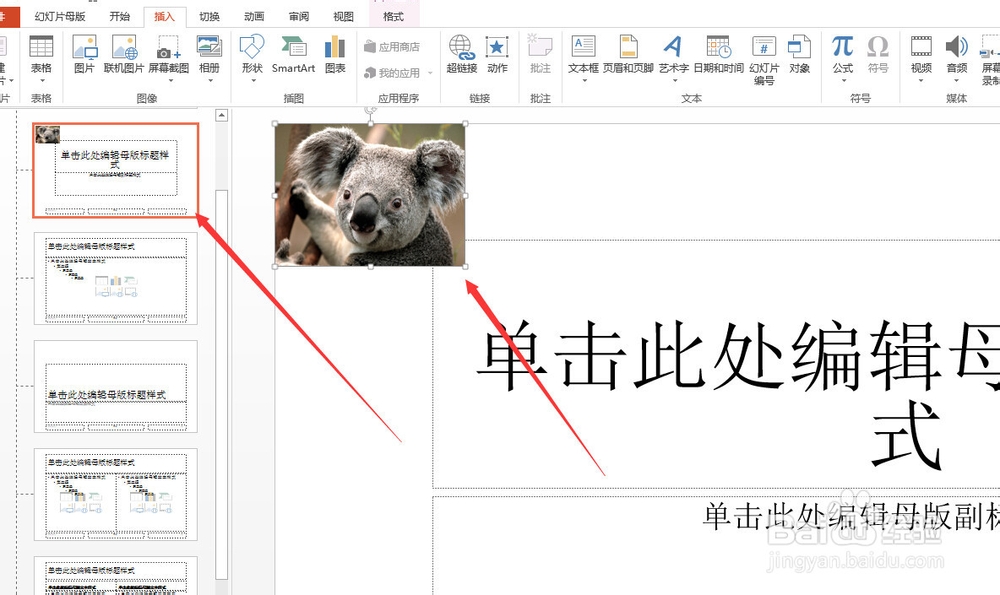Select the second layout thumbnail with chart icons

coord(116,279)
